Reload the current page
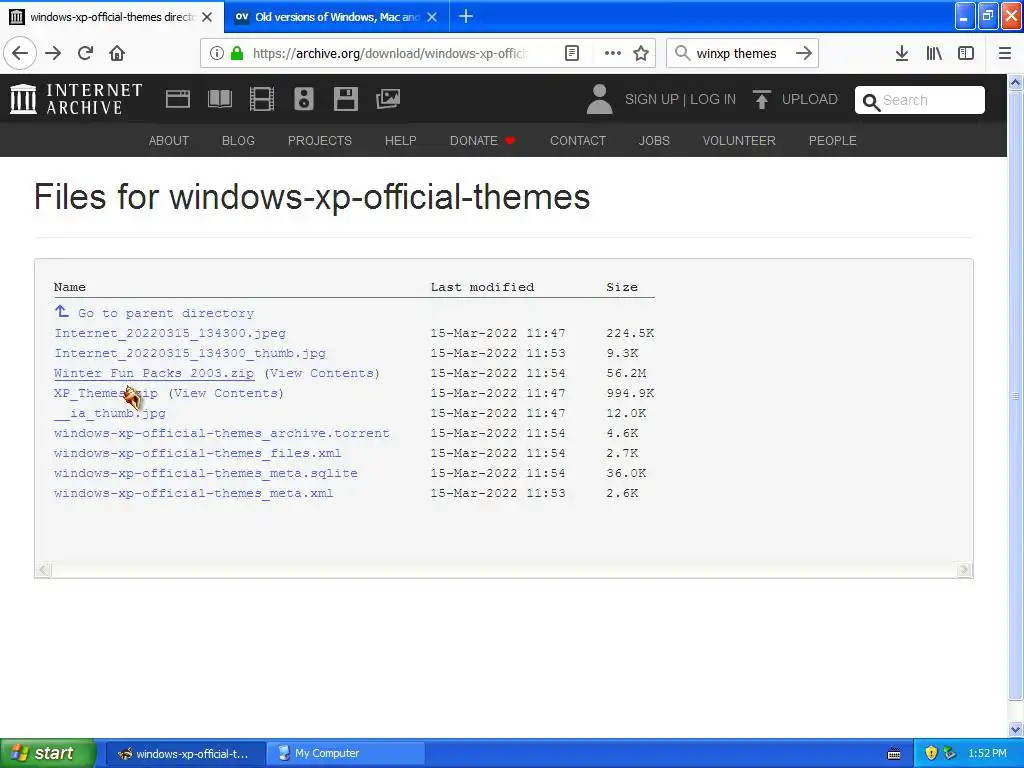The height and width of the screenshot is (768, 1024). click(85, 53)
